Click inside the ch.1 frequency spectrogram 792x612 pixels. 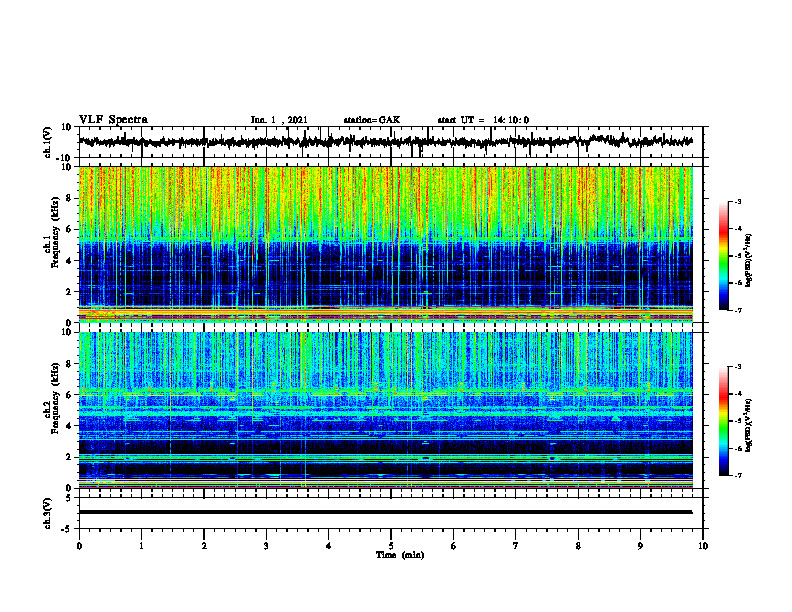(x=386, y=244)
